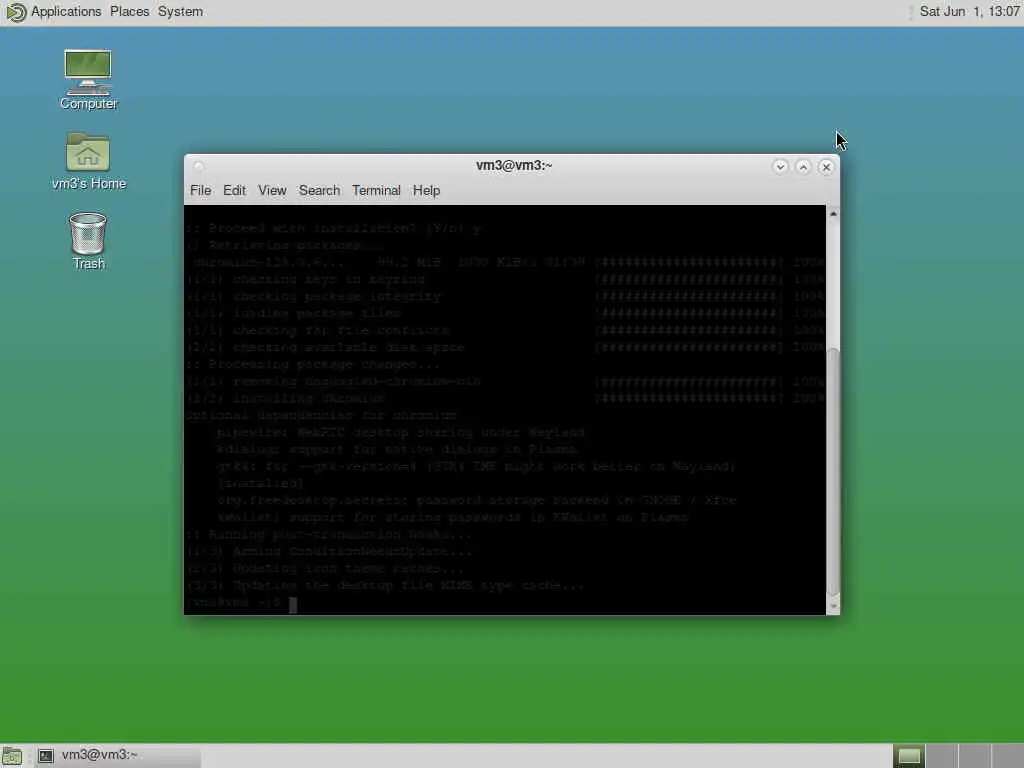The width and height of the screenshot is (1024, 768).
Task: Switch to the first workspace
Action: [x=908, y=756]
